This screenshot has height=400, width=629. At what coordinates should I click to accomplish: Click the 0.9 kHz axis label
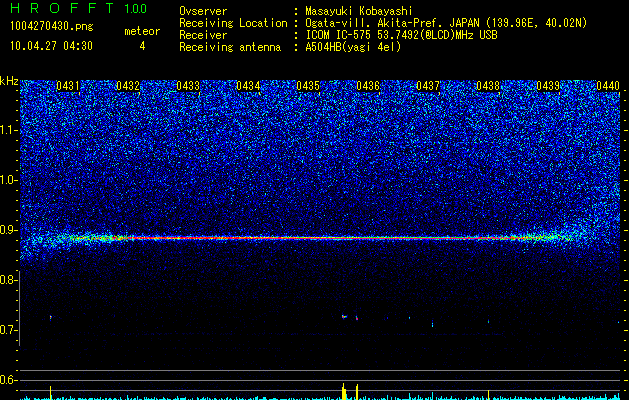click(x=7, y=230)
